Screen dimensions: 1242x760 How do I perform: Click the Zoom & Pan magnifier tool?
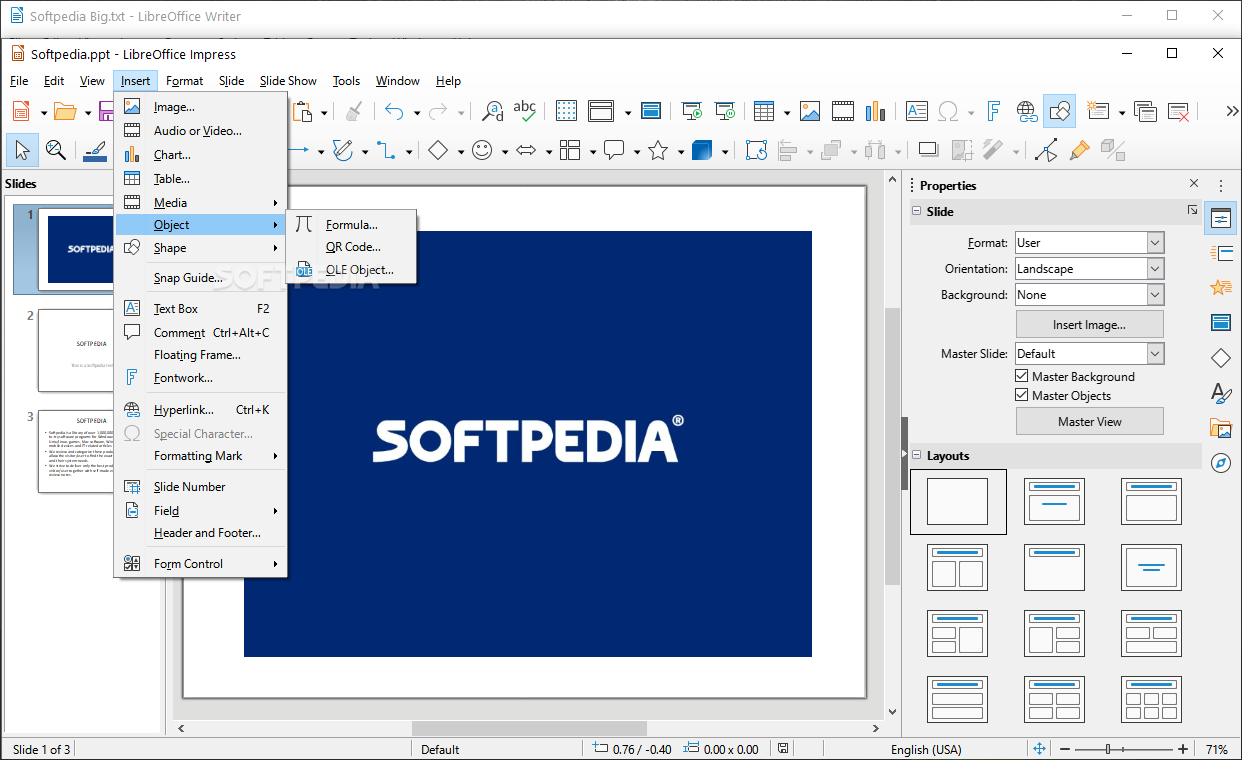pos(56,150)
